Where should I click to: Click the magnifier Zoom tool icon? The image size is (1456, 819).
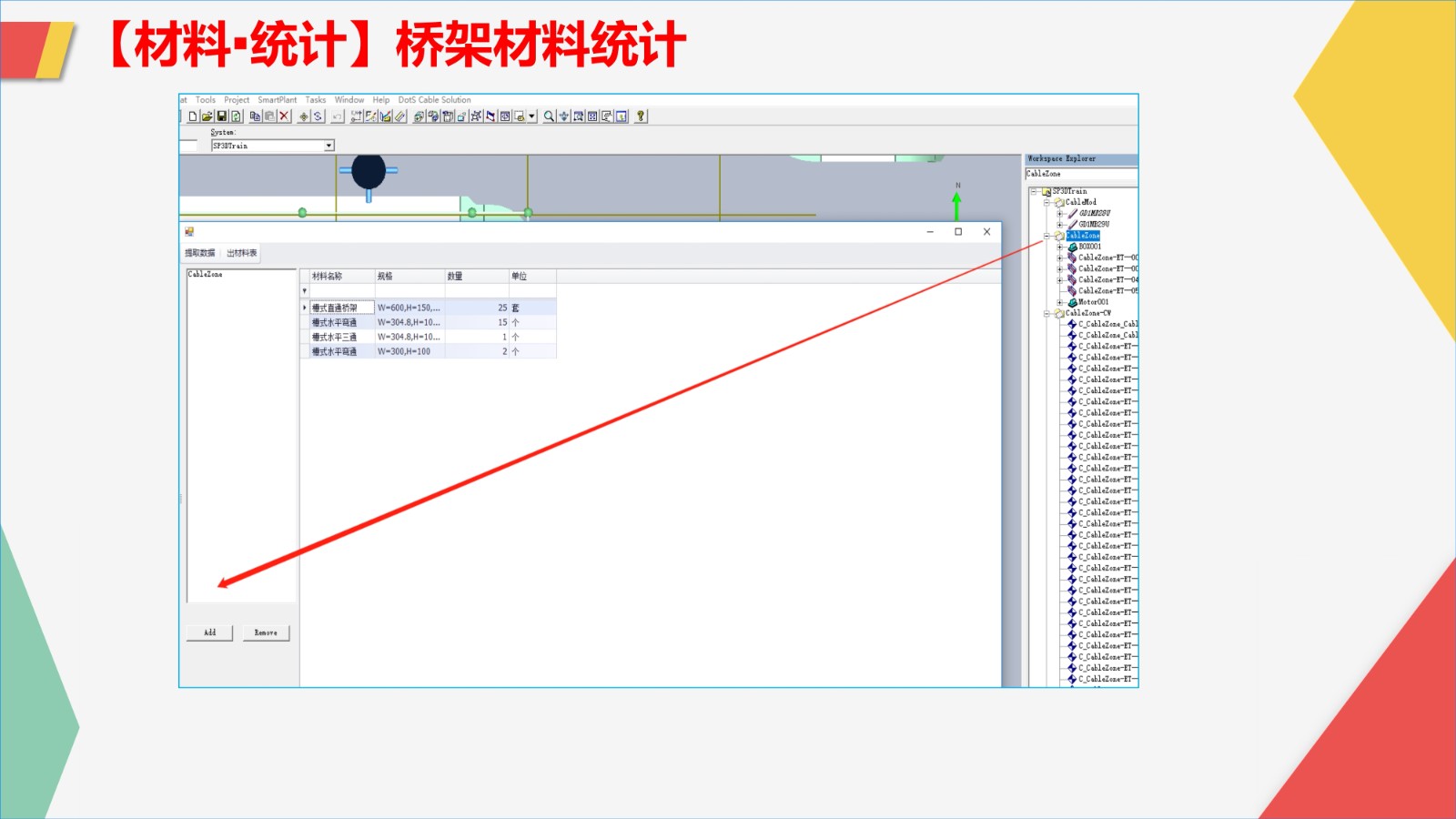click(549, 116)
